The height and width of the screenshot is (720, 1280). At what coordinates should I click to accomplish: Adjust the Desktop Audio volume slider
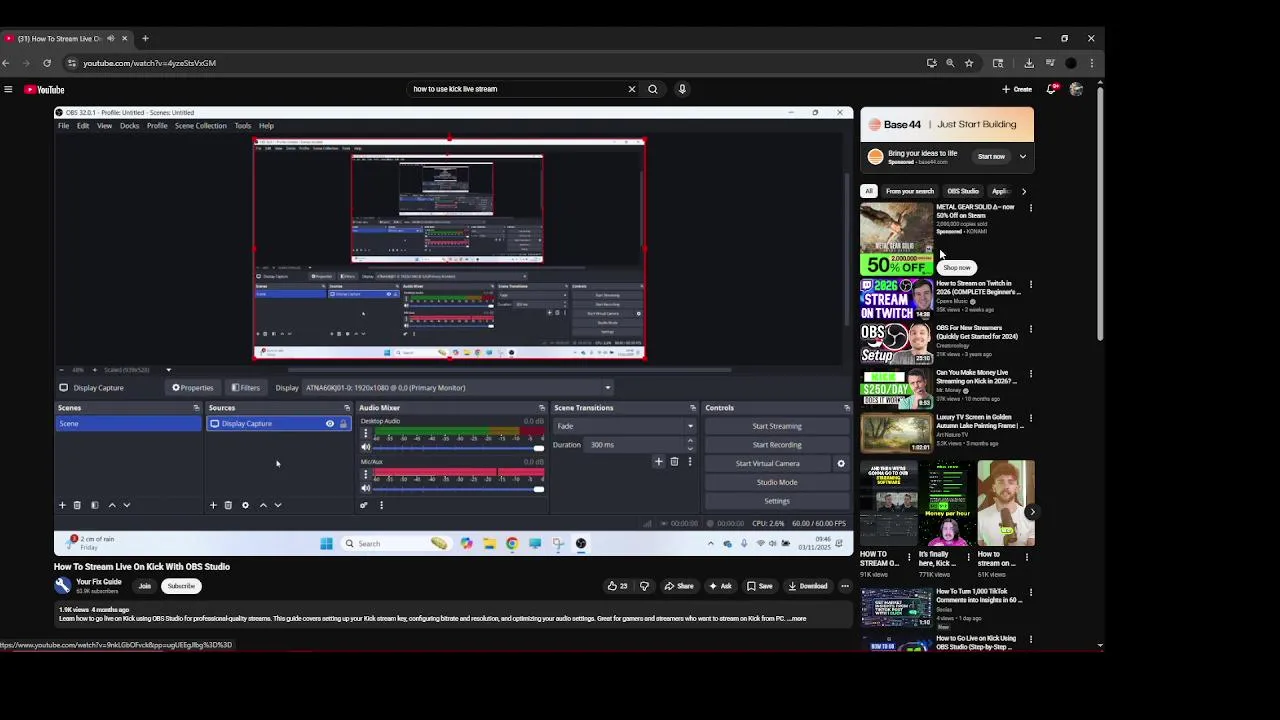point(457,448)
